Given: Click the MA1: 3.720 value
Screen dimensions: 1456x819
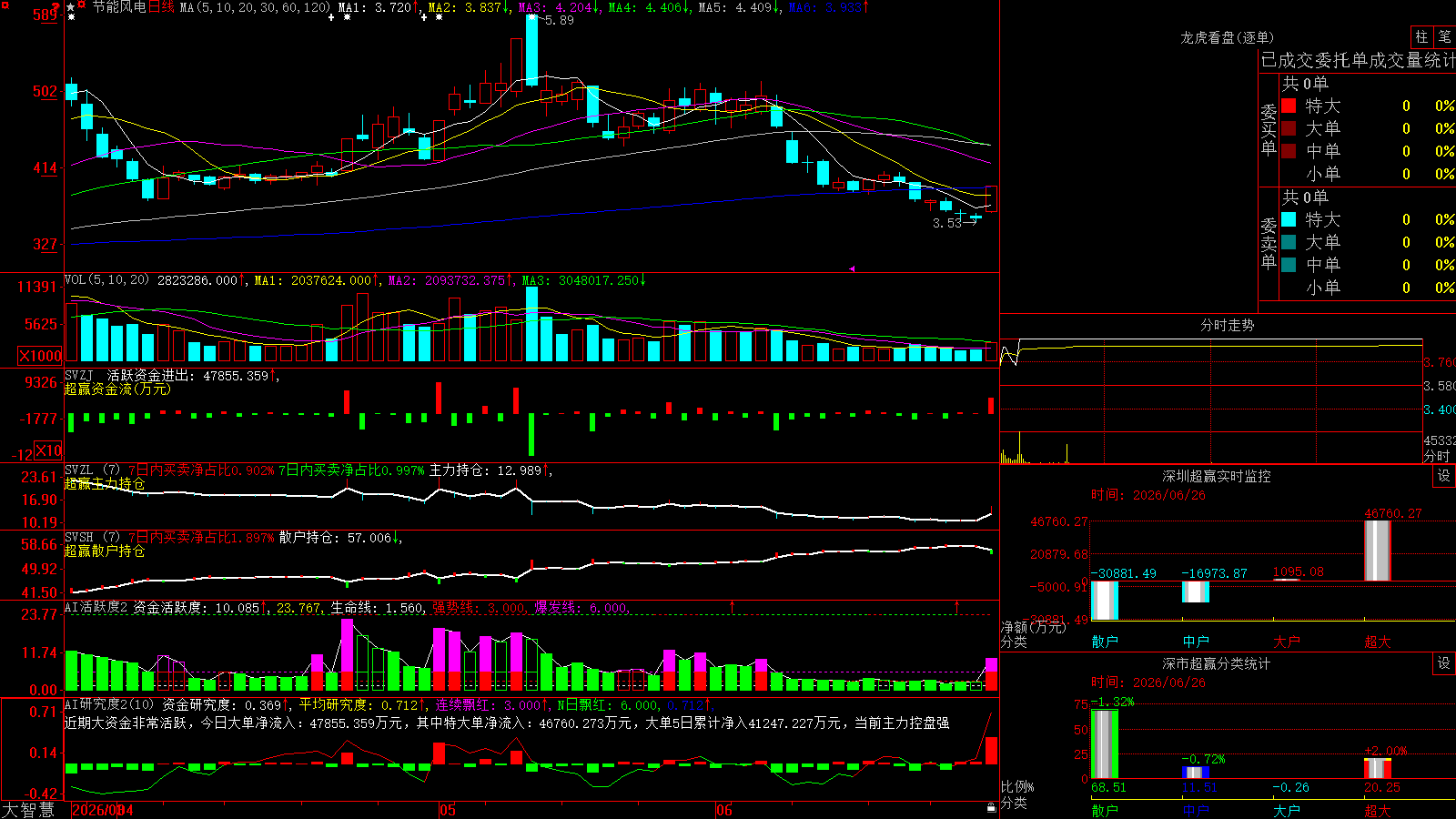Looking at the screenshot, I should tap(375, 7).
